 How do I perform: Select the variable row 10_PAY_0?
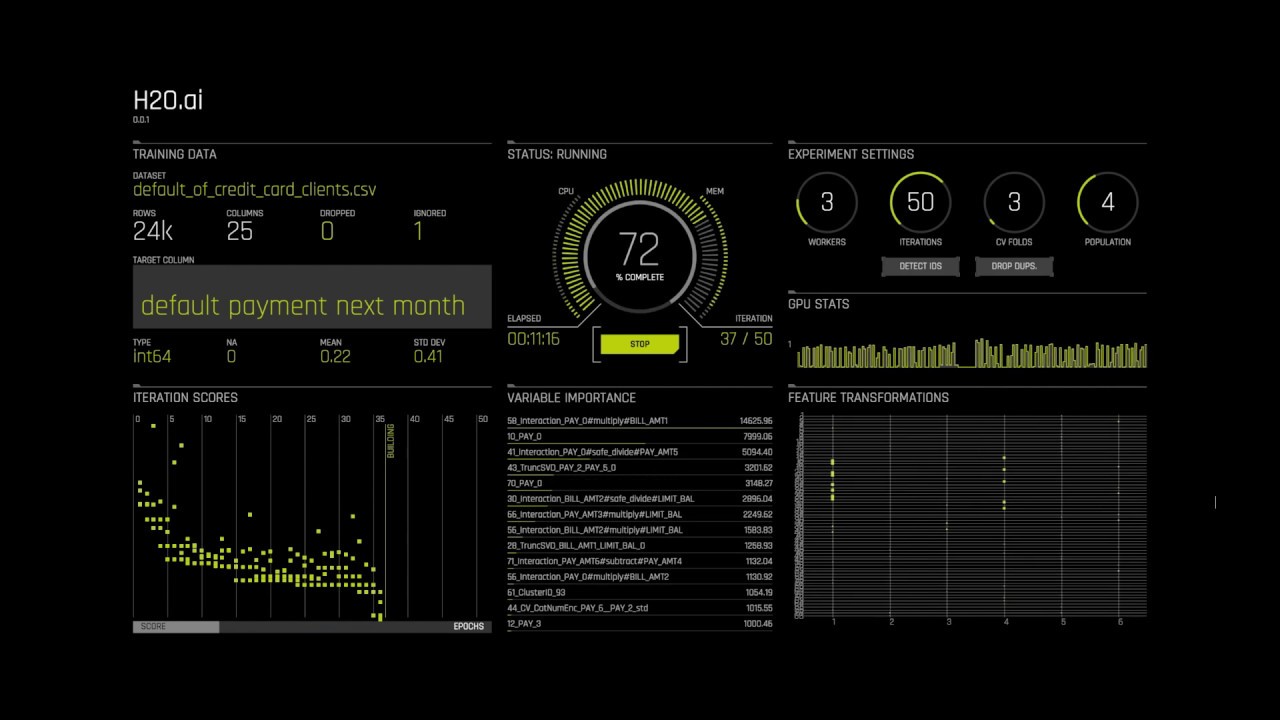tap(640, 436)
